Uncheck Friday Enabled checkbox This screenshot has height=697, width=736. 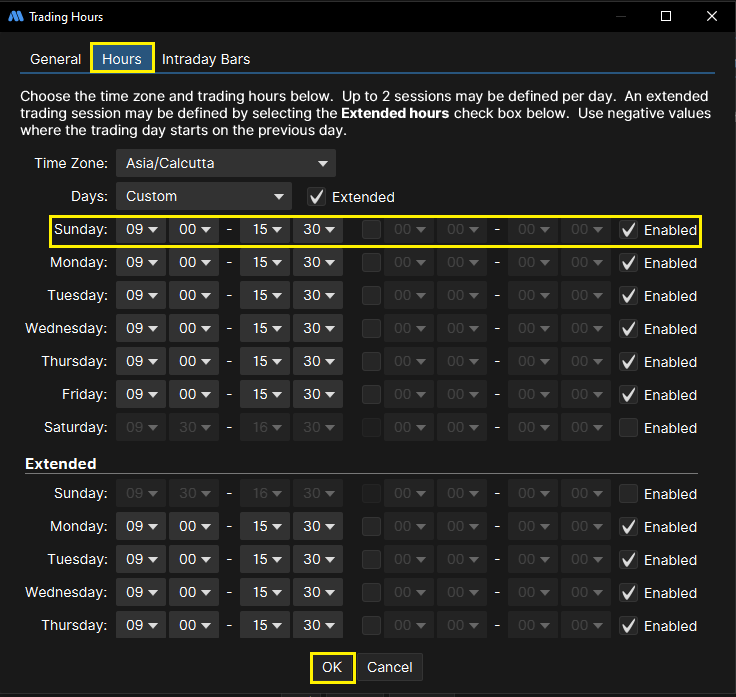click(x=628, y=395)
